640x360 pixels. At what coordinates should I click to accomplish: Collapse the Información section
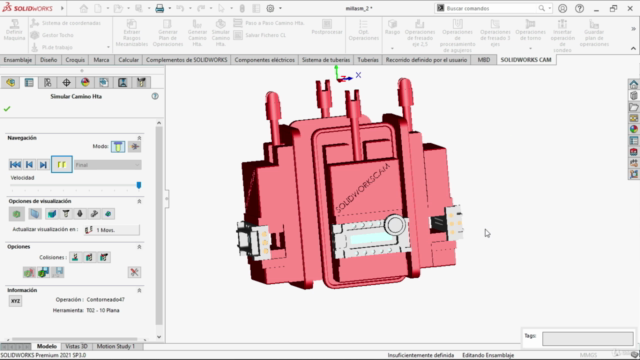(139, 290)
